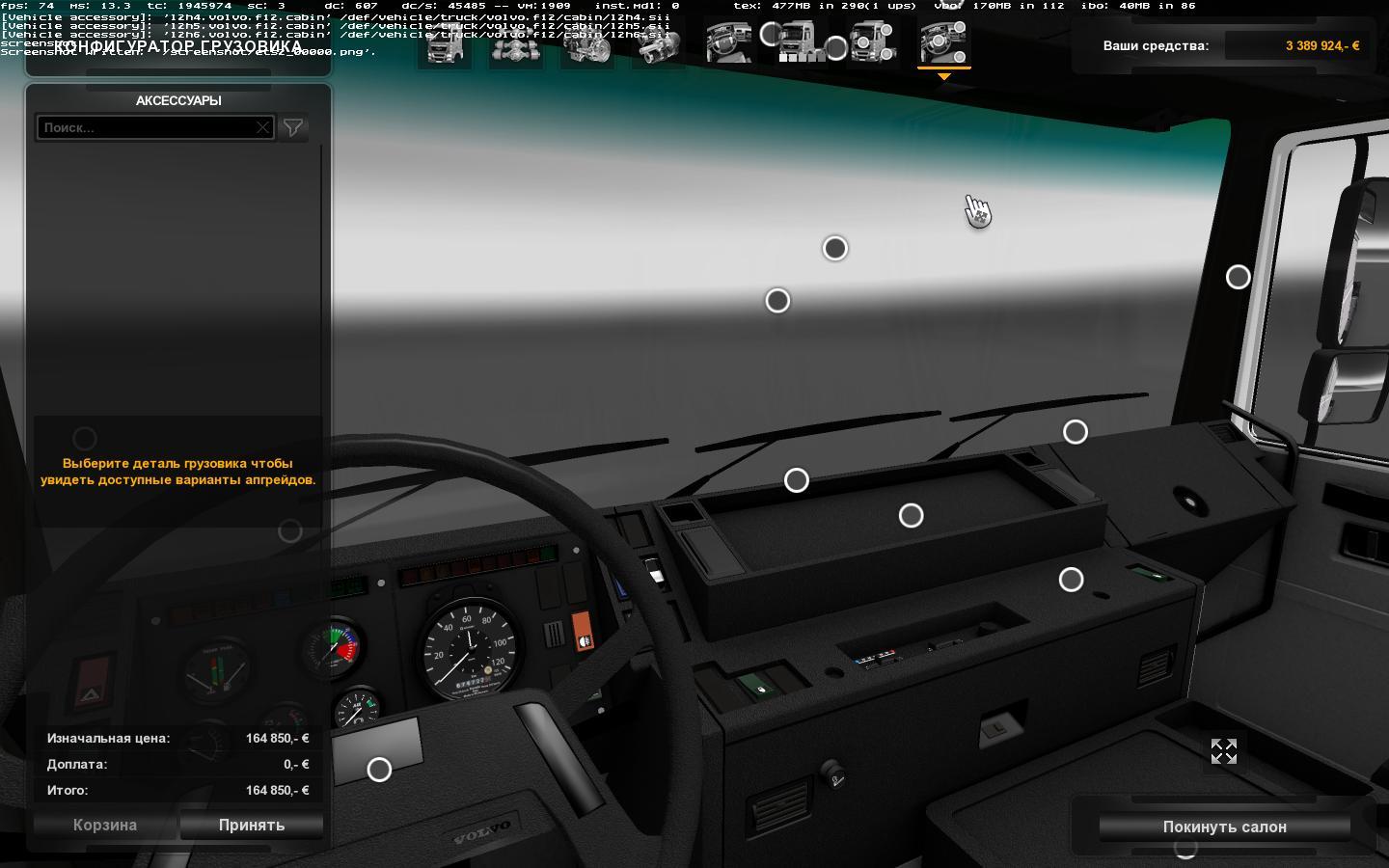
Task: Pick the accessory slot beside the right door mirror
Action: pyautogui.click(x=1238, y=278)
